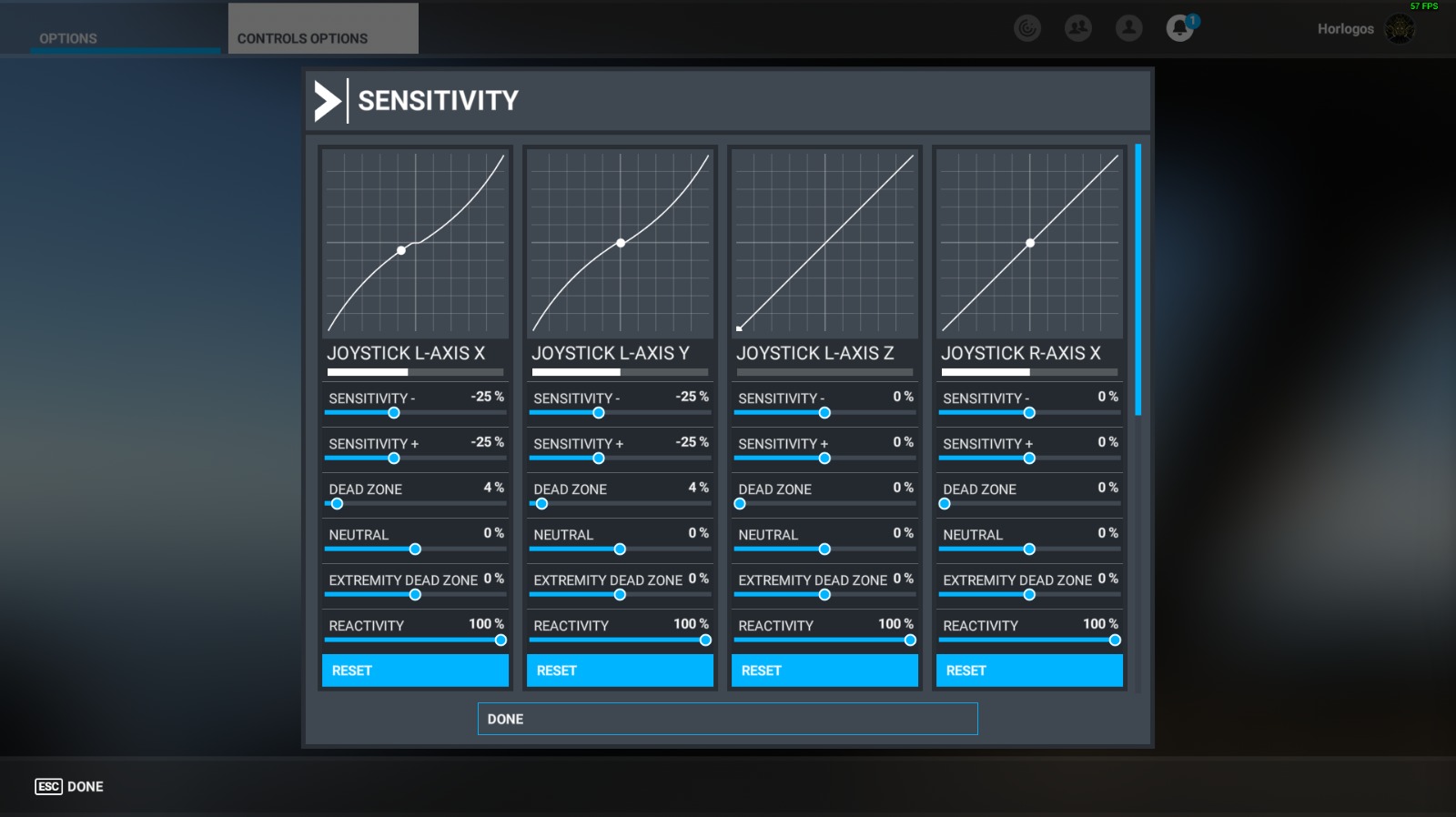Click the Horlogos player avatar
Viewport: 1456px width, 817px height.
1399,29
